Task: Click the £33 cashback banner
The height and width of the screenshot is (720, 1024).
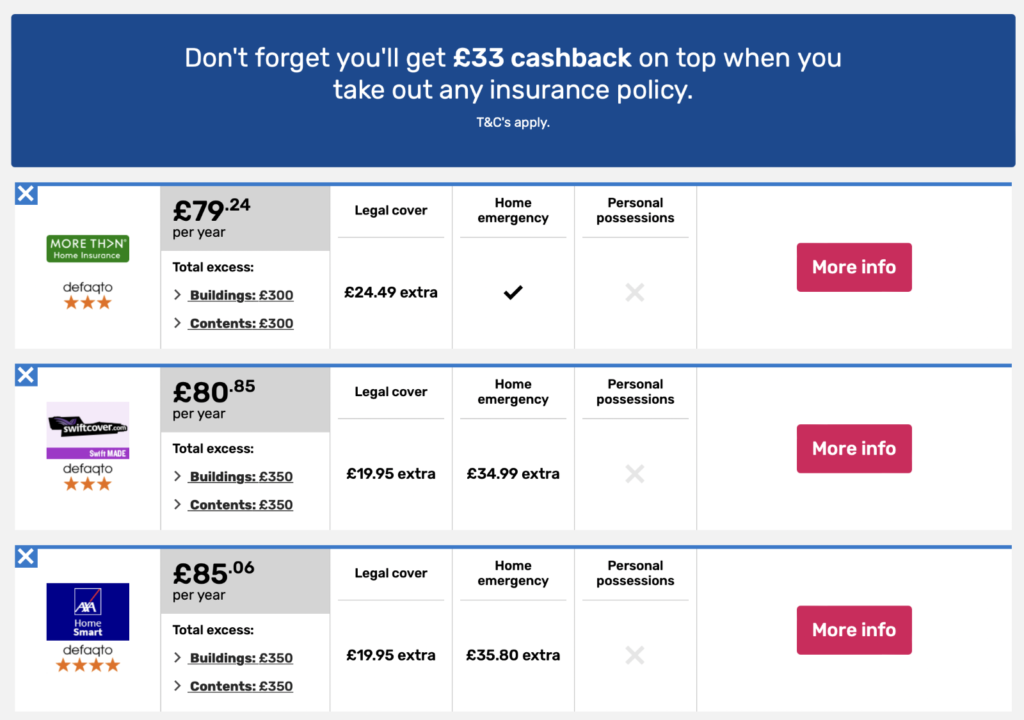Action: click(513, 91)
